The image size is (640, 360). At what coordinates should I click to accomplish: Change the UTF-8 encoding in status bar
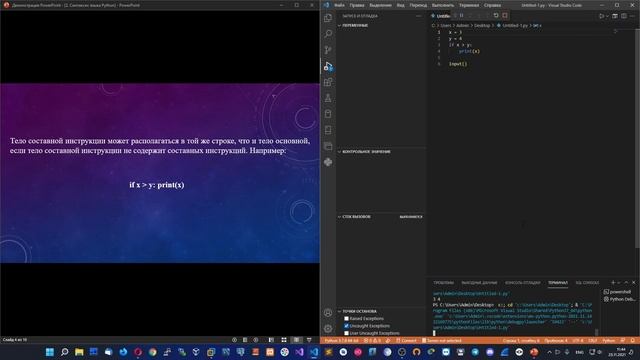[578, 340]
